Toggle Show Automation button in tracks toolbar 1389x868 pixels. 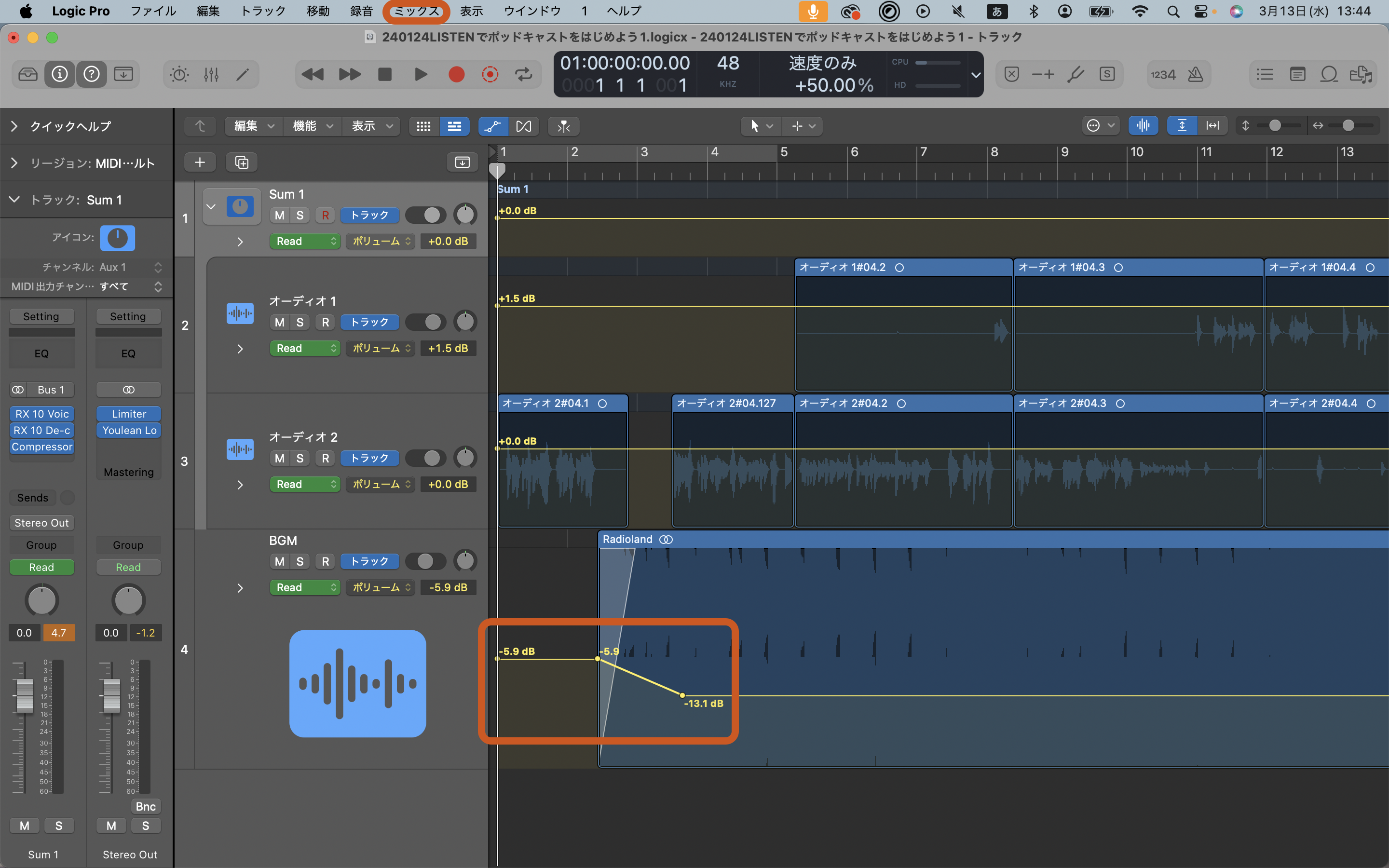493,126
